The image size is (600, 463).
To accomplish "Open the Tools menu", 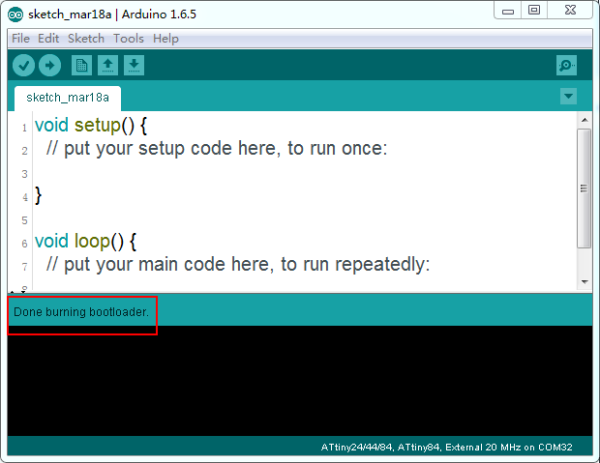I will (x=129, y=39).
